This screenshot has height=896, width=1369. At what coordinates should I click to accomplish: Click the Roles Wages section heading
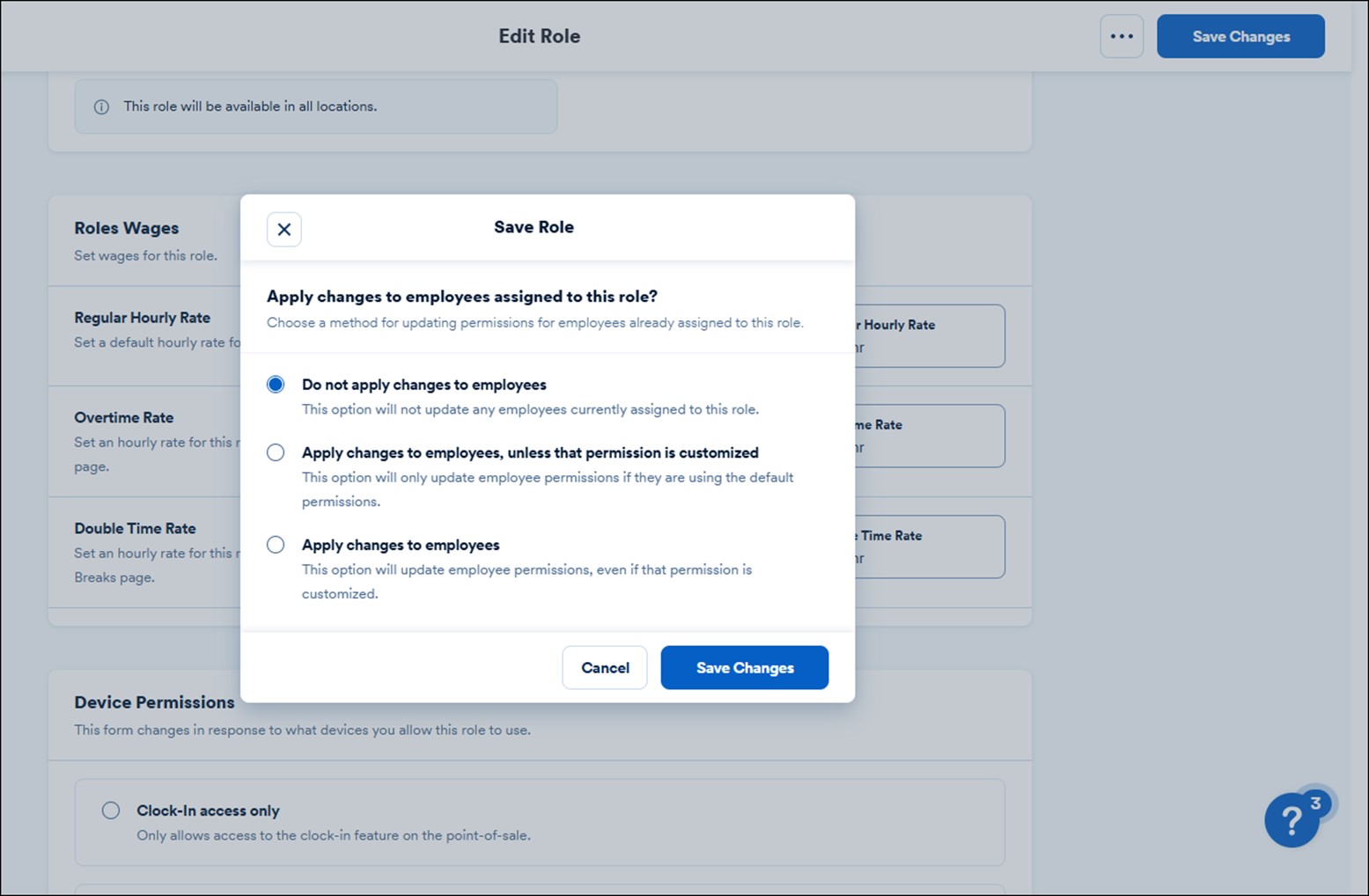point(126,227)
